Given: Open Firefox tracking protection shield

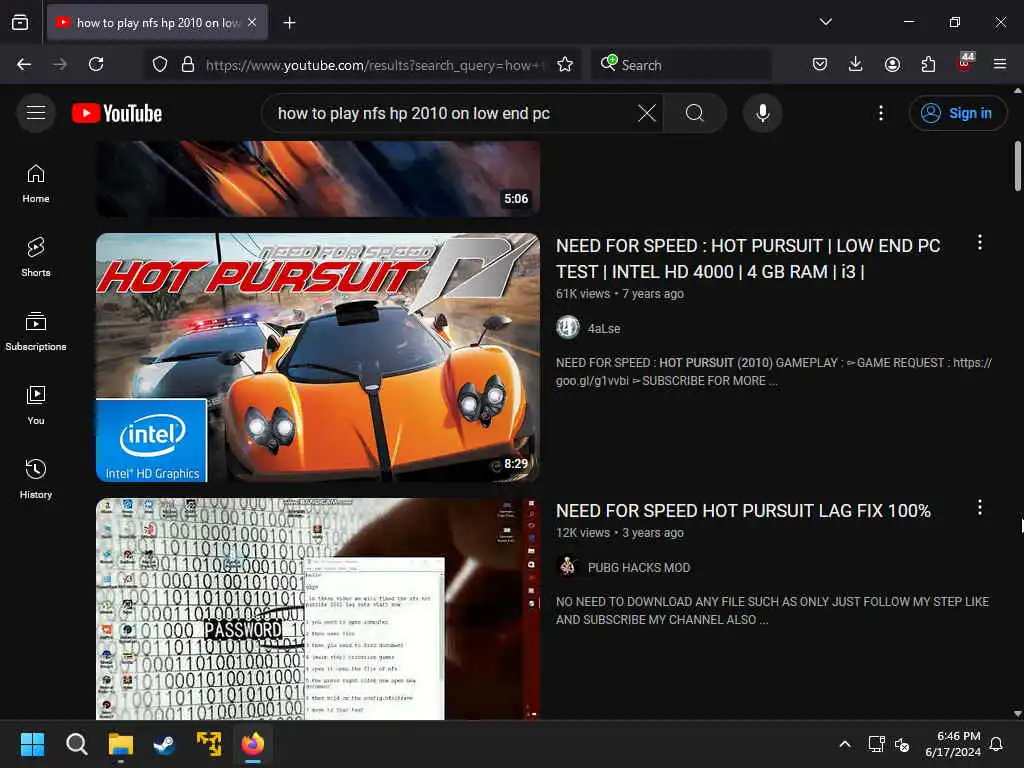Looking at the screenshot, I should 160,64.
